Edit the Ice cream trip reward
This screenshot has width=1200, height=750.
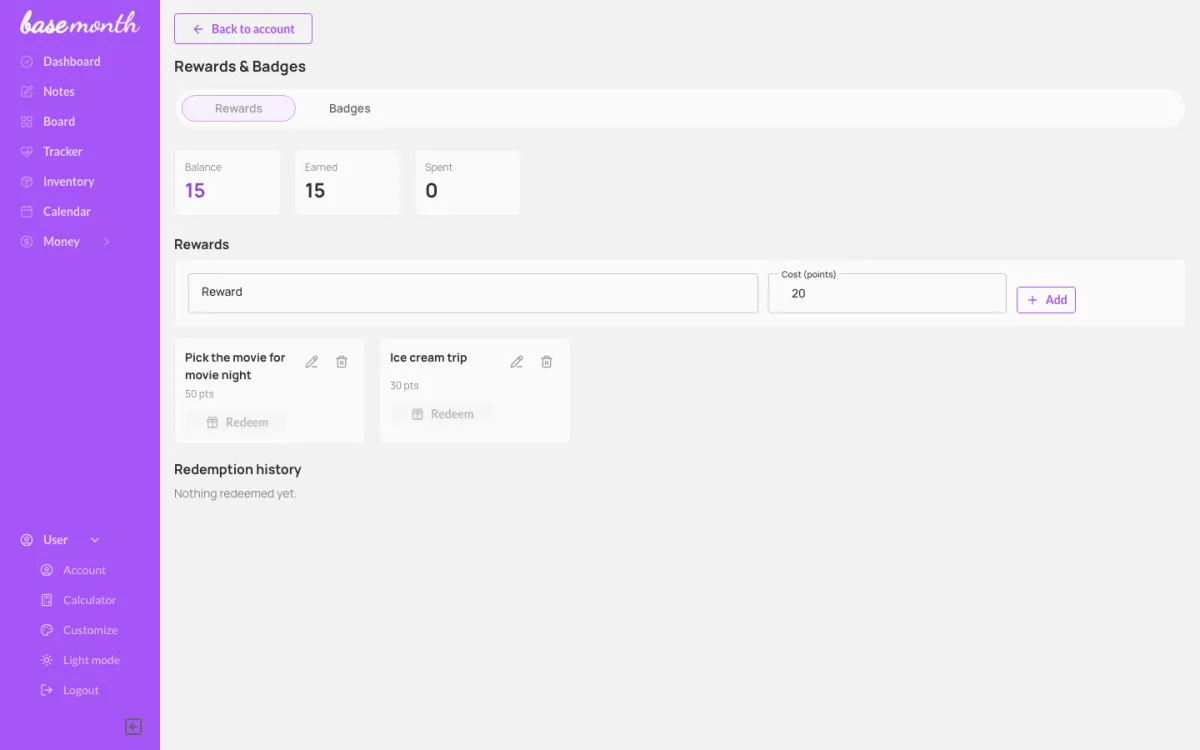tap(517, 362)
